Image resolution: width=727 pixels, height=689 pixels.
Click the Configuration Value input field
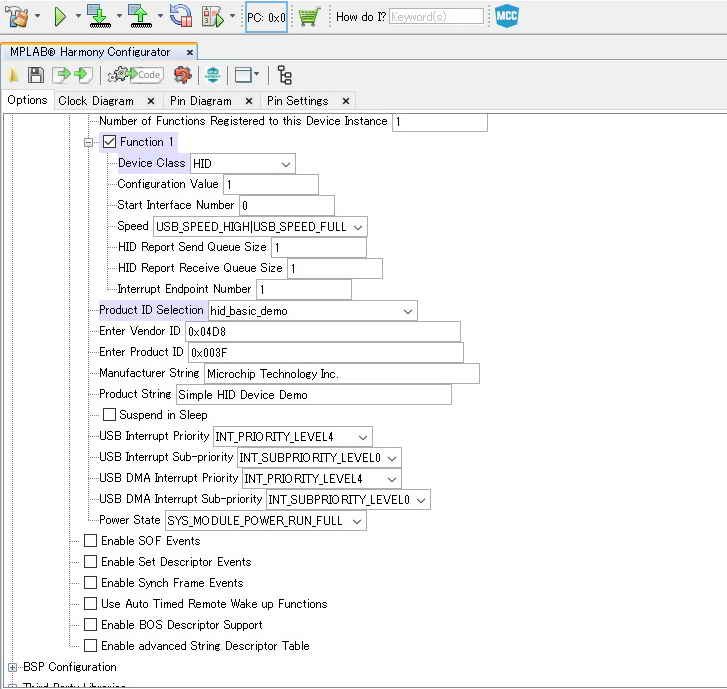click(x=271, y=185)
